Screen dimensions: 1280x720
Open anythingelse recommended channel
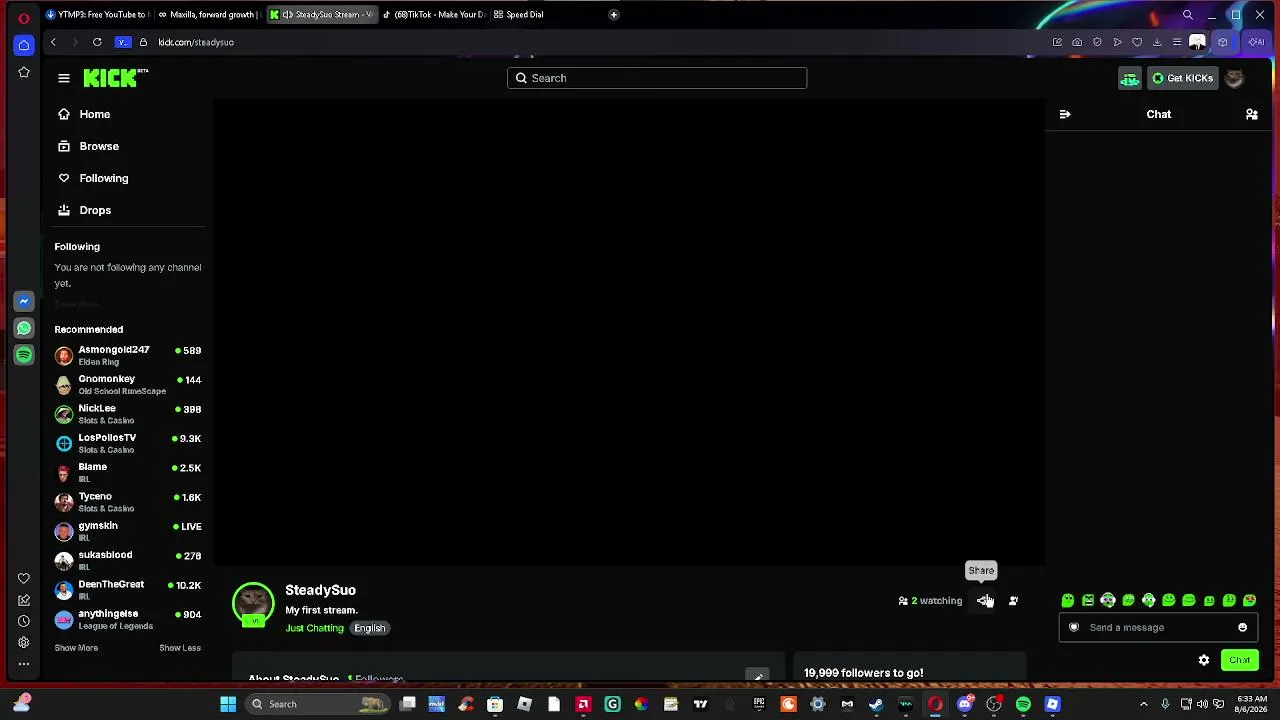(129, 620)
